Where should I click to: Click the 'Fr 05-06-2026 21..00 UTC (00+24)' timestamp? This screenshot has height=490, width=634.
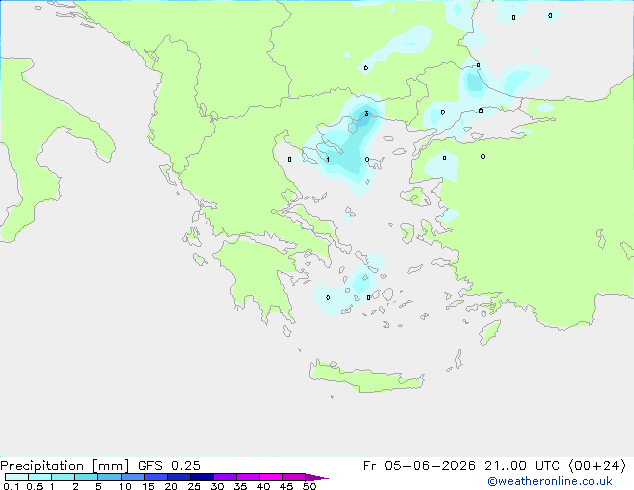coord(494,466)
